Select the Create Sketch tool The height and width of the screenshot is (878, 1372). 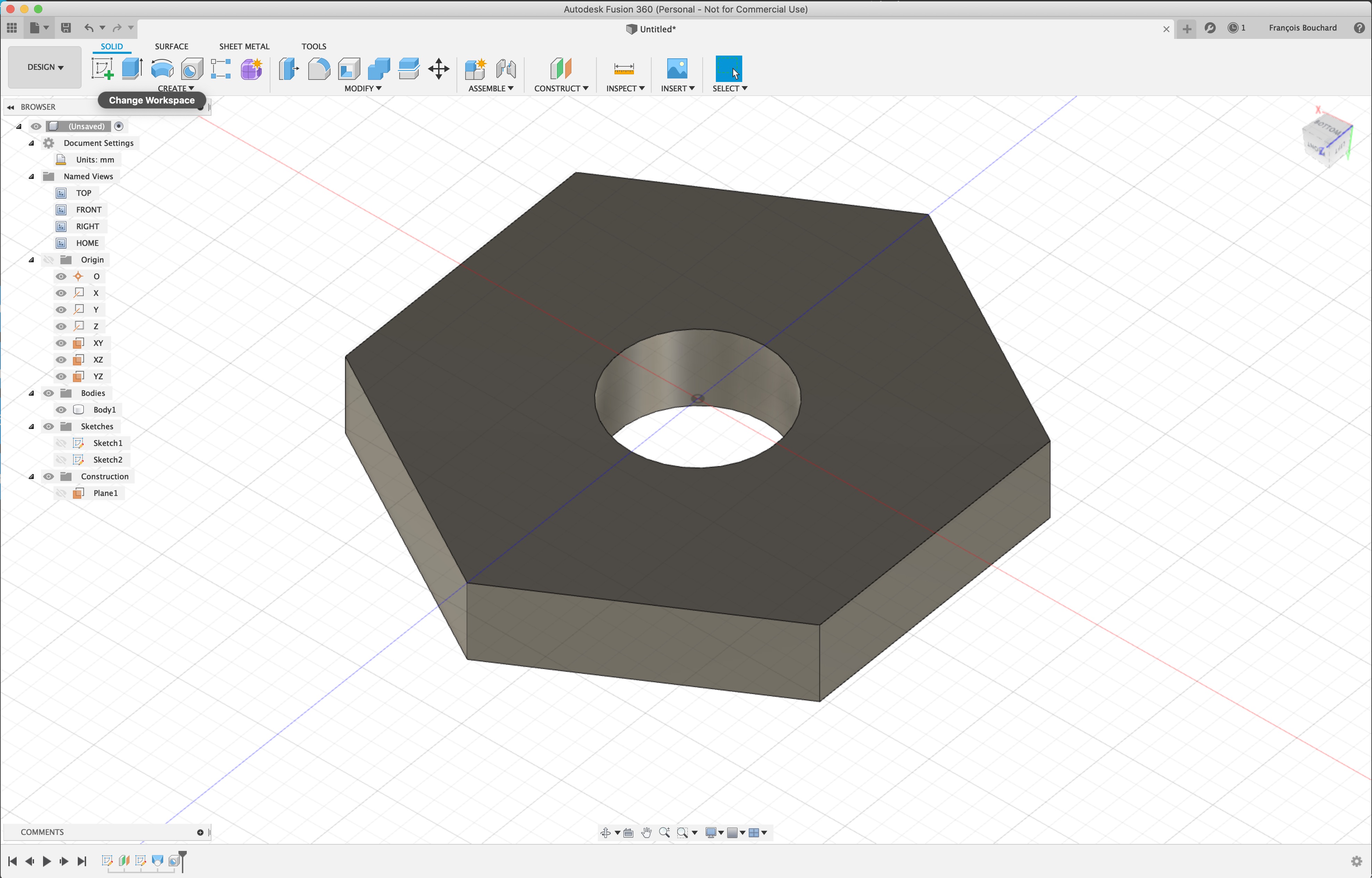(102, 69)
